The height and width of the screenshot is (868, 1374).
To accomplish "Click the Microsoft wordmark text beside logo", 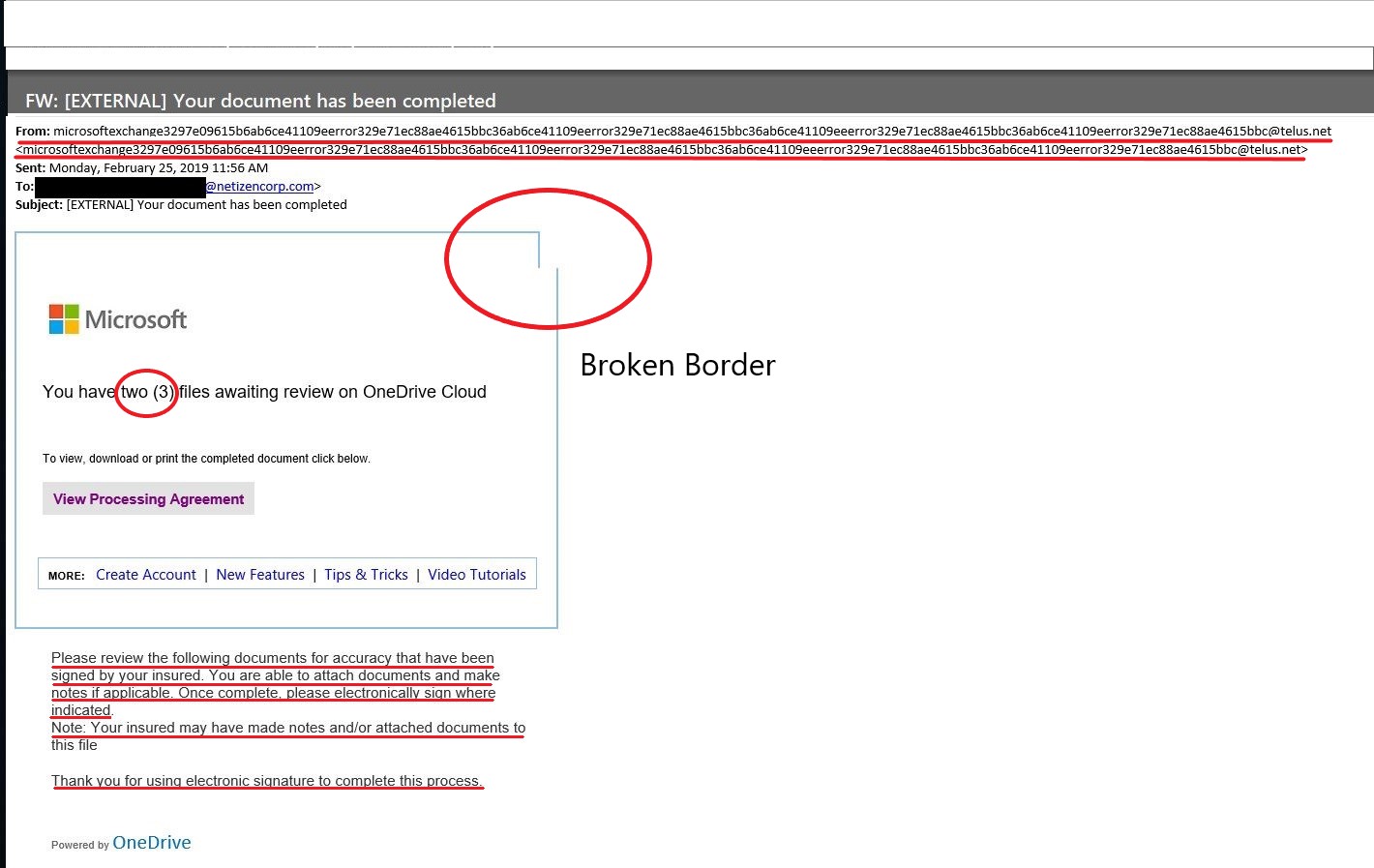I will coord(135,319).
